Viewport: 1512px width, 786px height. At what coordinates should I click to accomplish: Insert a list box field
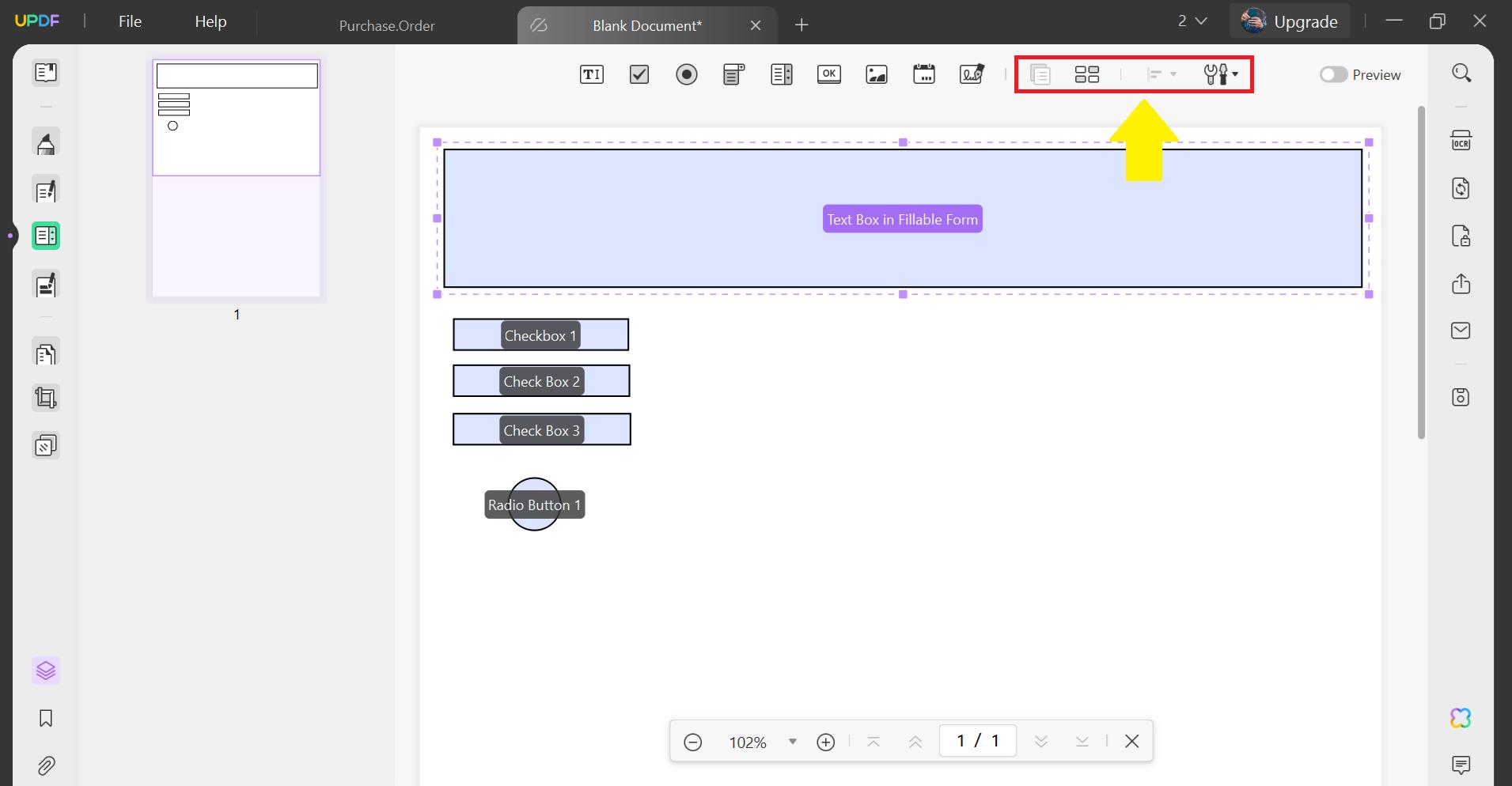pyautogui.click(x=780, y=74)
